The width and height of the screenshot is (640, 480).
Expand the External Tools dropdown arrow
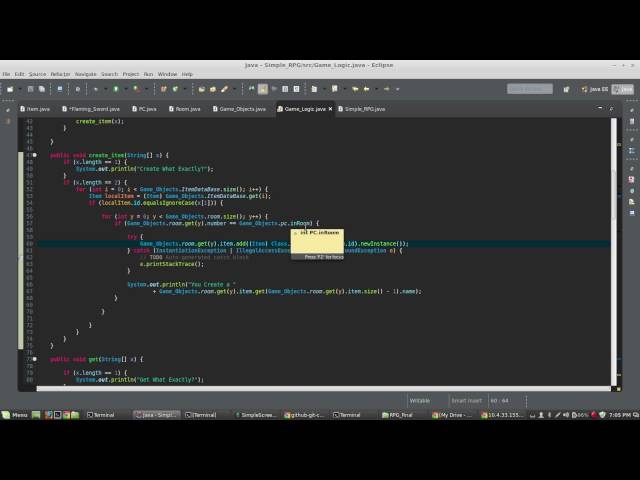tap(146, 89)
